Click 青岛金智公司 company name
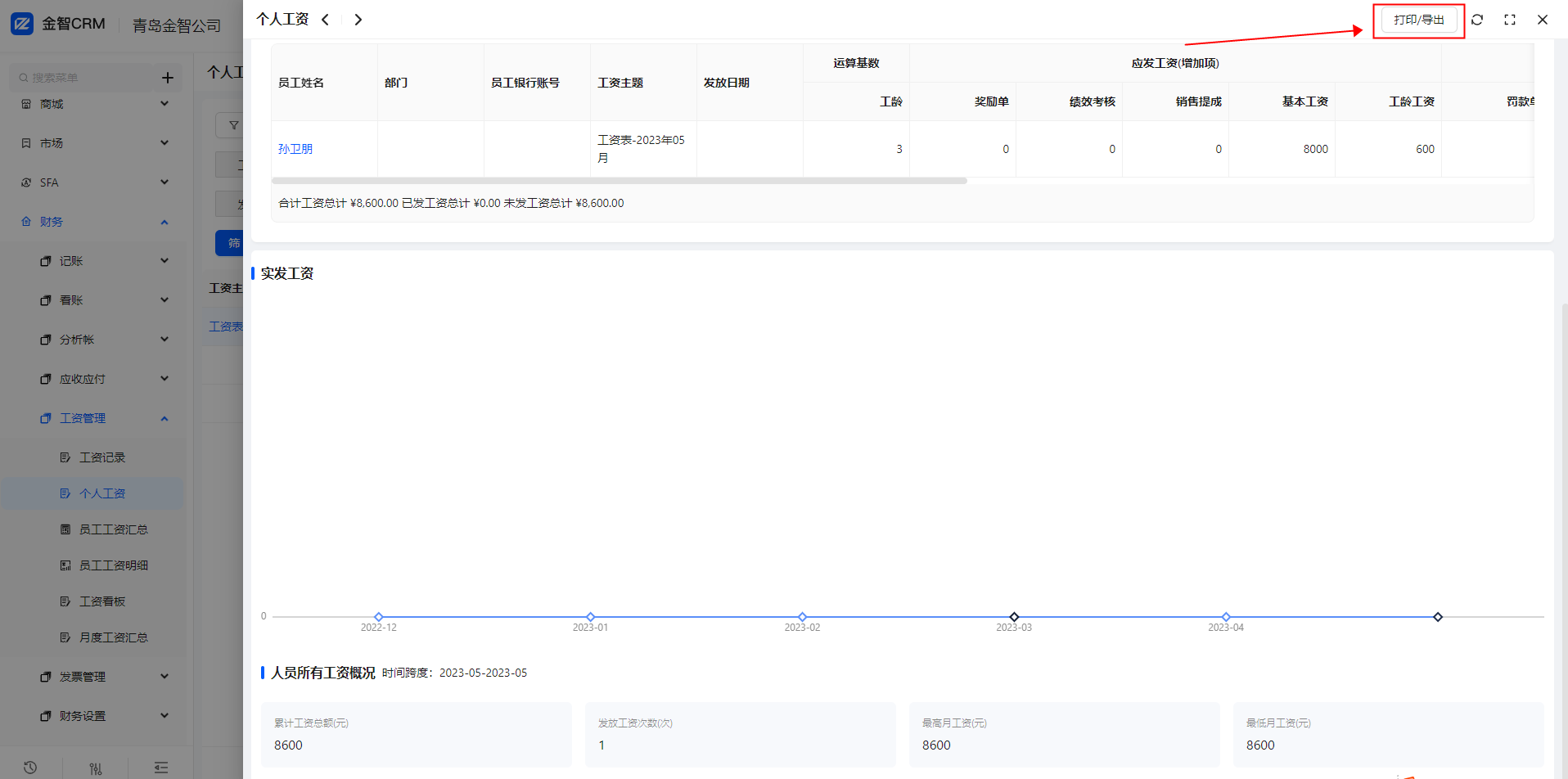This screenshot has height=779, width=1568. (177, 26)
